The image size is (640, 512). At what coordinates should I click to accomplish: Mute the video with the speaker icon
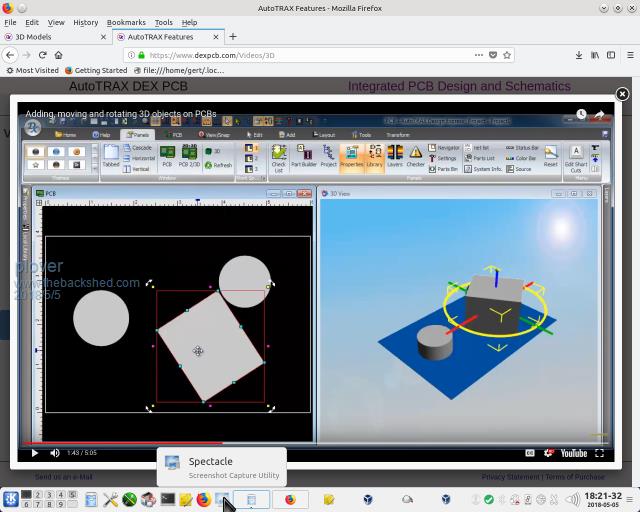pyautogui.click(x=55, y=453)
